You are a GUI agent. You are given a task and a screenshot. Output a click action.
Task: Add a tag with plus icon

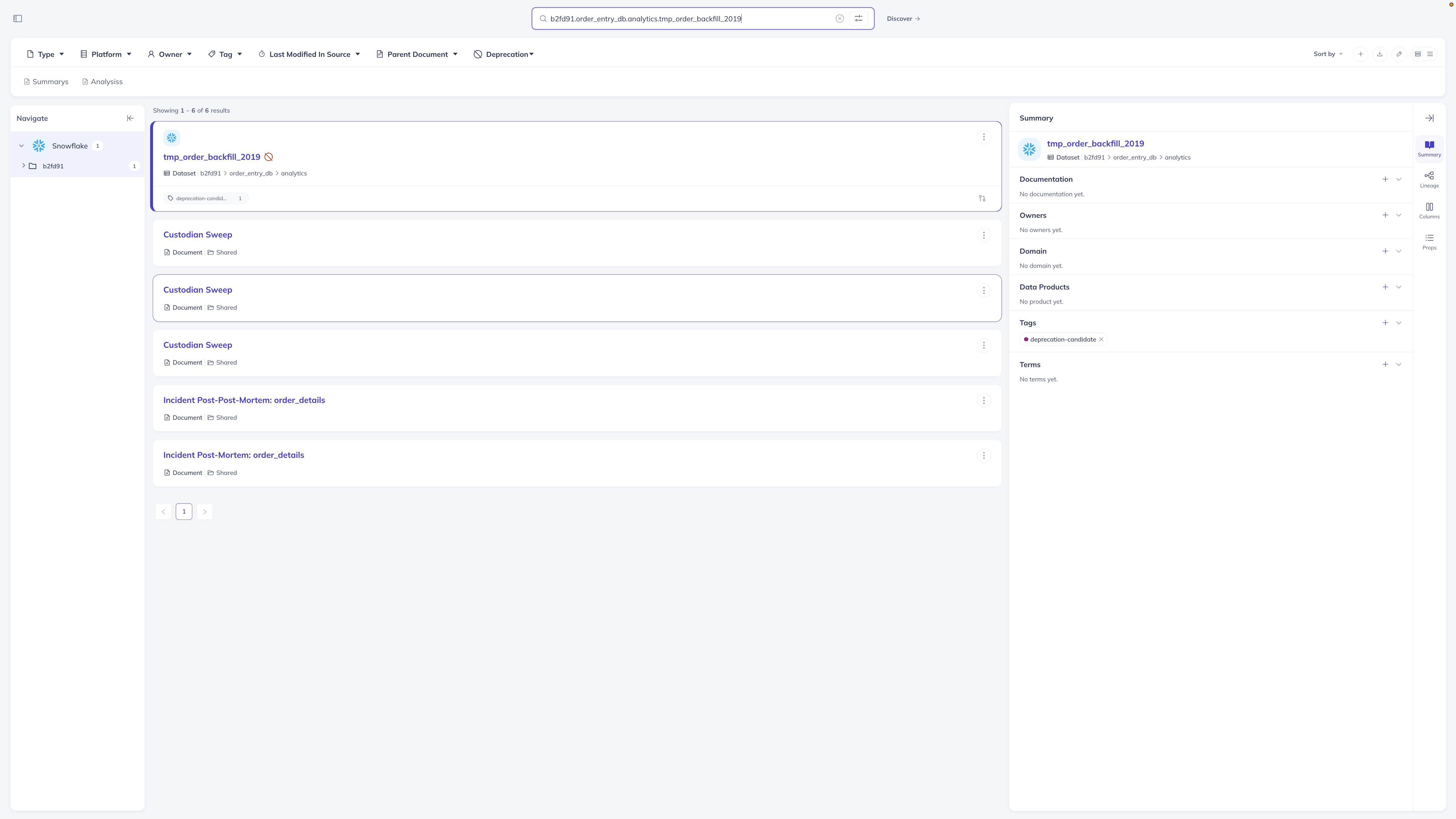(1385, 323)
